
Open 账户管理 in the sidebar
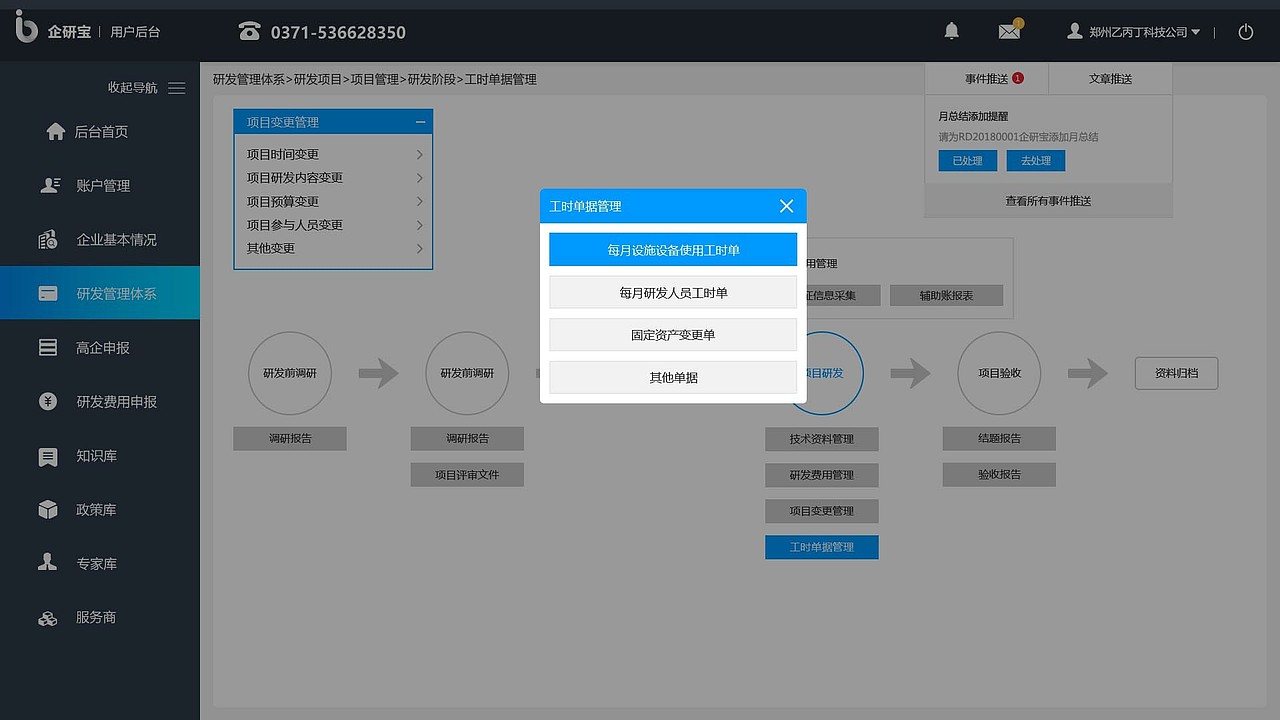(100, 186)
